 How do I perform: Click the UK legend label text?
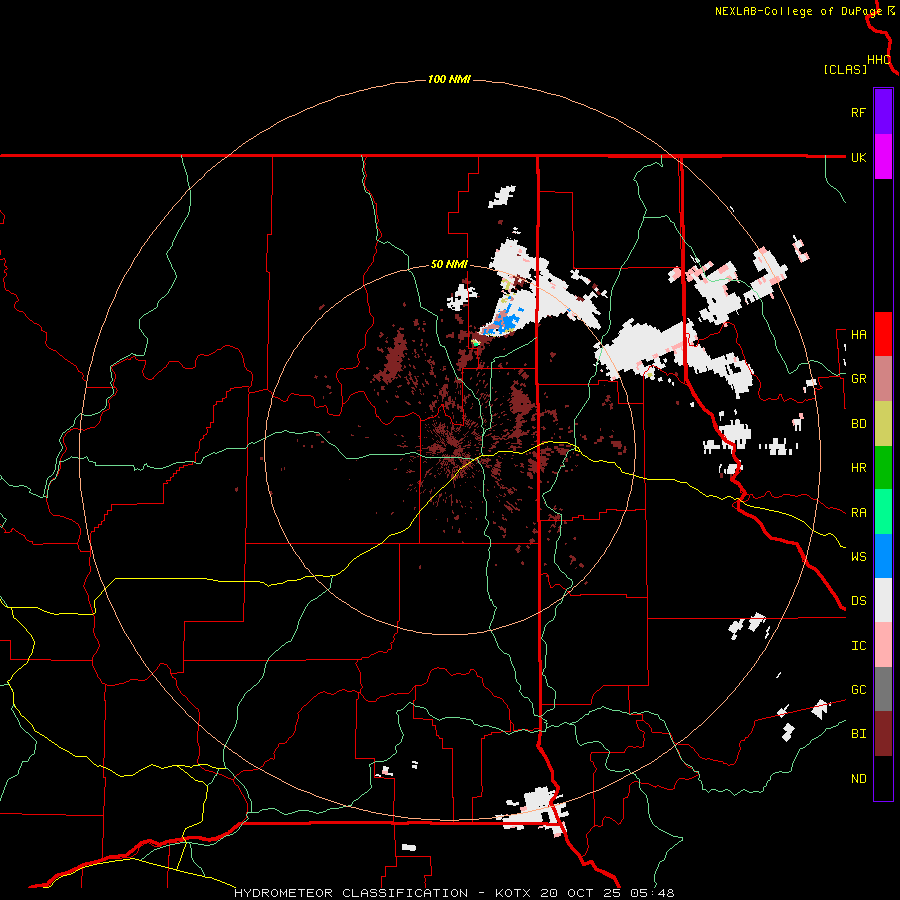(x=858, y=157)
